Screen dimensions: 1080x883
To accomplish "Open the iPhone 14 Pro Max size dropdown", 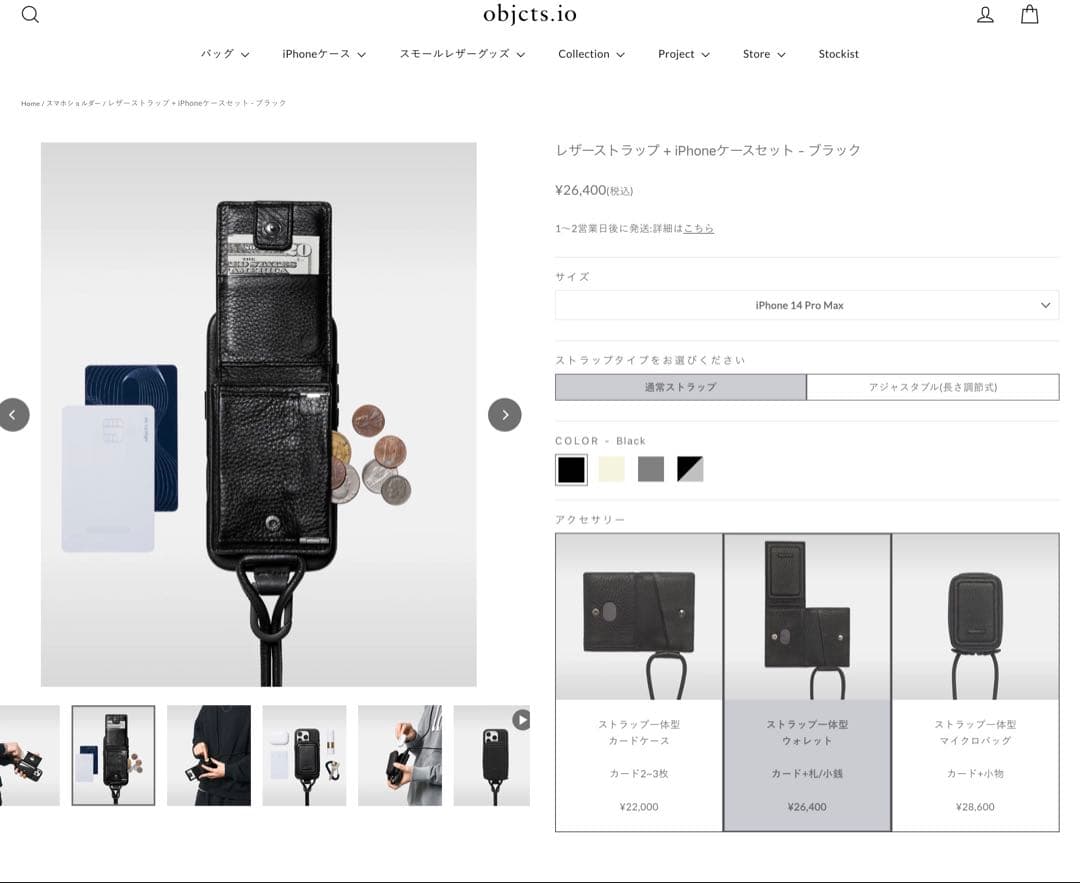I will click(x=807, y=305).
